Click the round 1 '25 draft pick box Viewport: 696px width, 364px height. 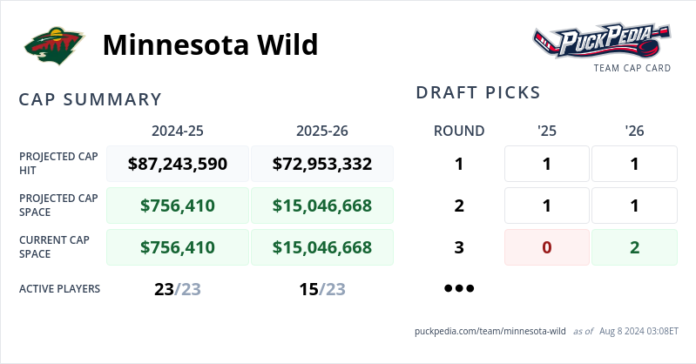click(547, 164)
